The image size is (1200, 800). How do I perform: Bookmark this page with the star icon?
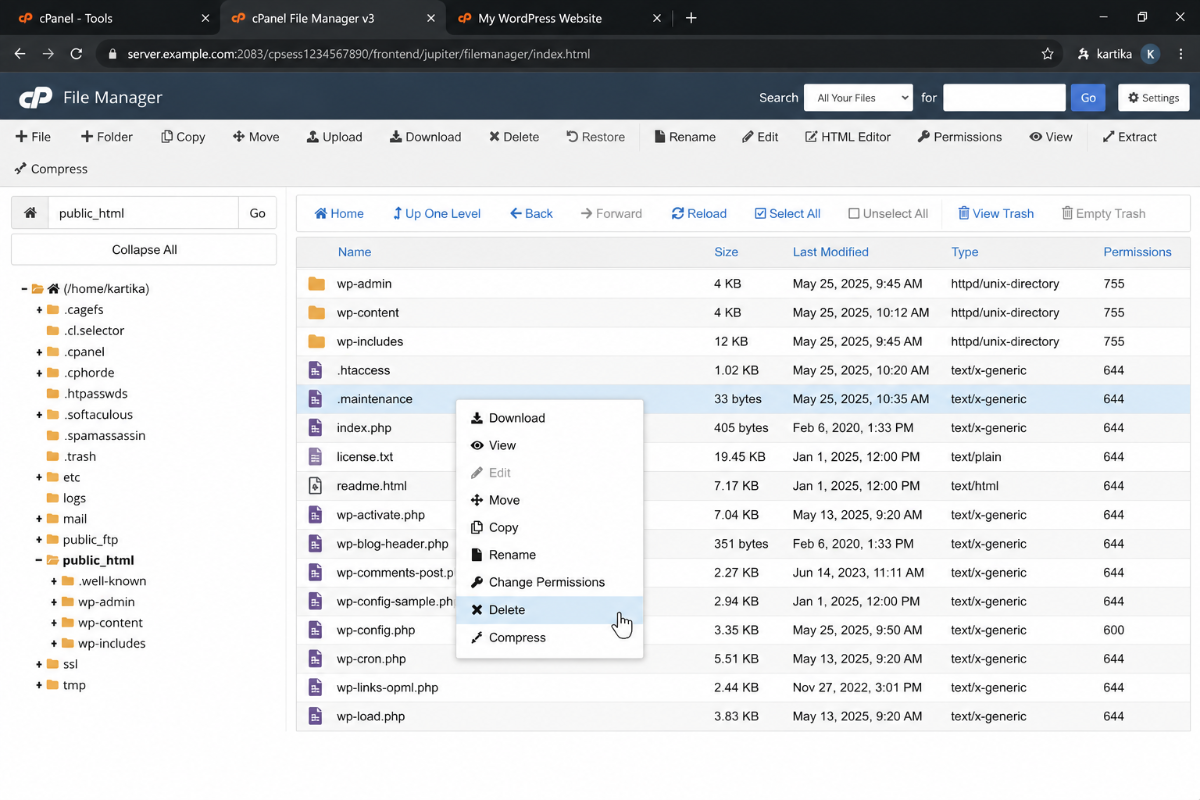pos(1047,54)
